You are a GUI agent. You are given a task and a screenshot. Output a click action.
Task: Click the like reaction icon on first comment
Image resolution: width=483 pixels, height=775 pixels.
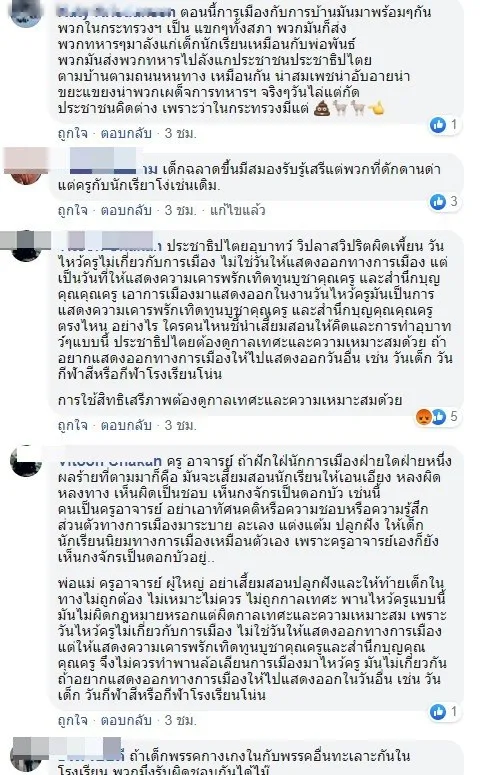[x=438, y=125]
